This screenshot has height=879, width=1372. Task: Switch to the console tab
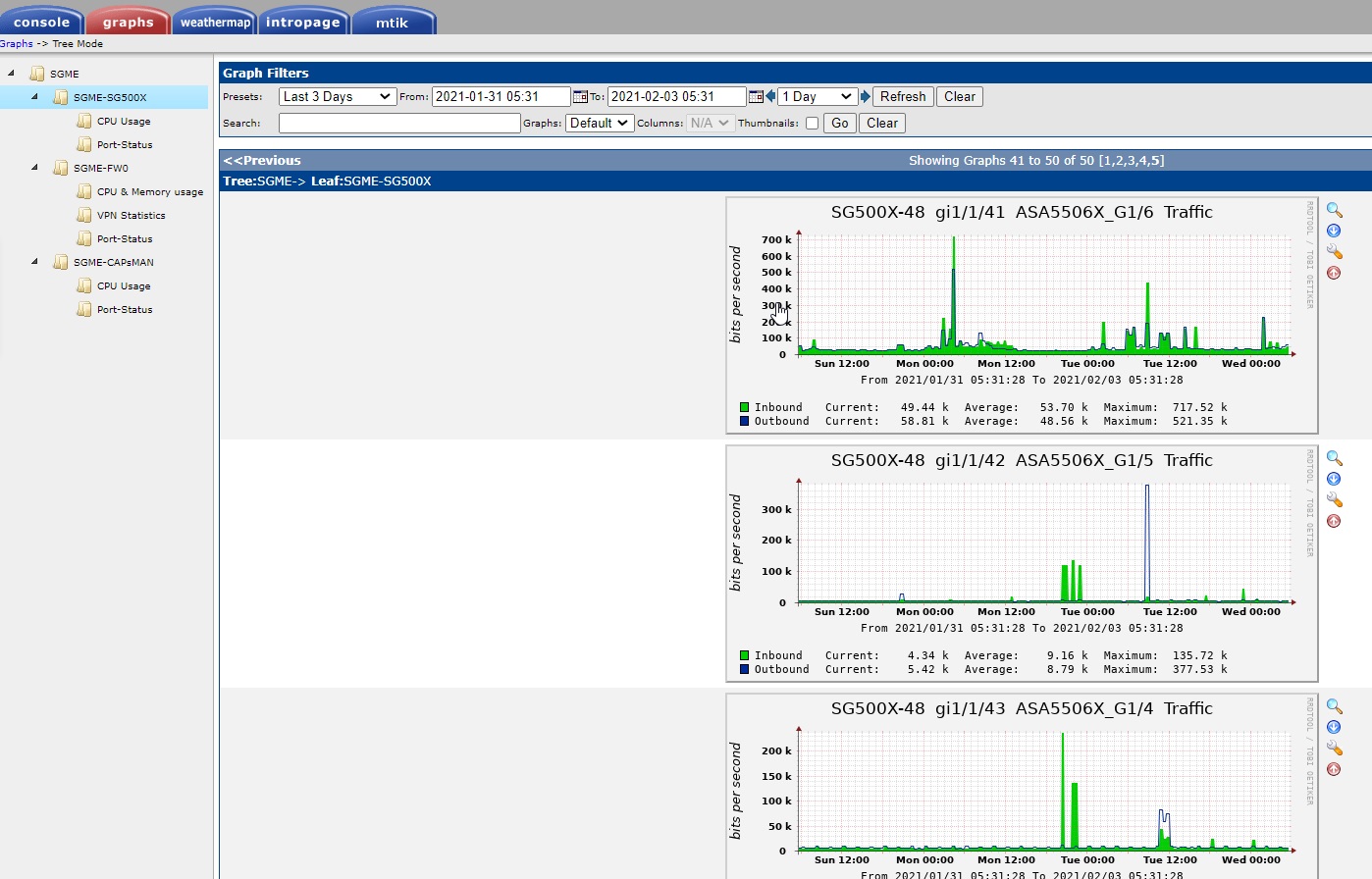(42, 22)
